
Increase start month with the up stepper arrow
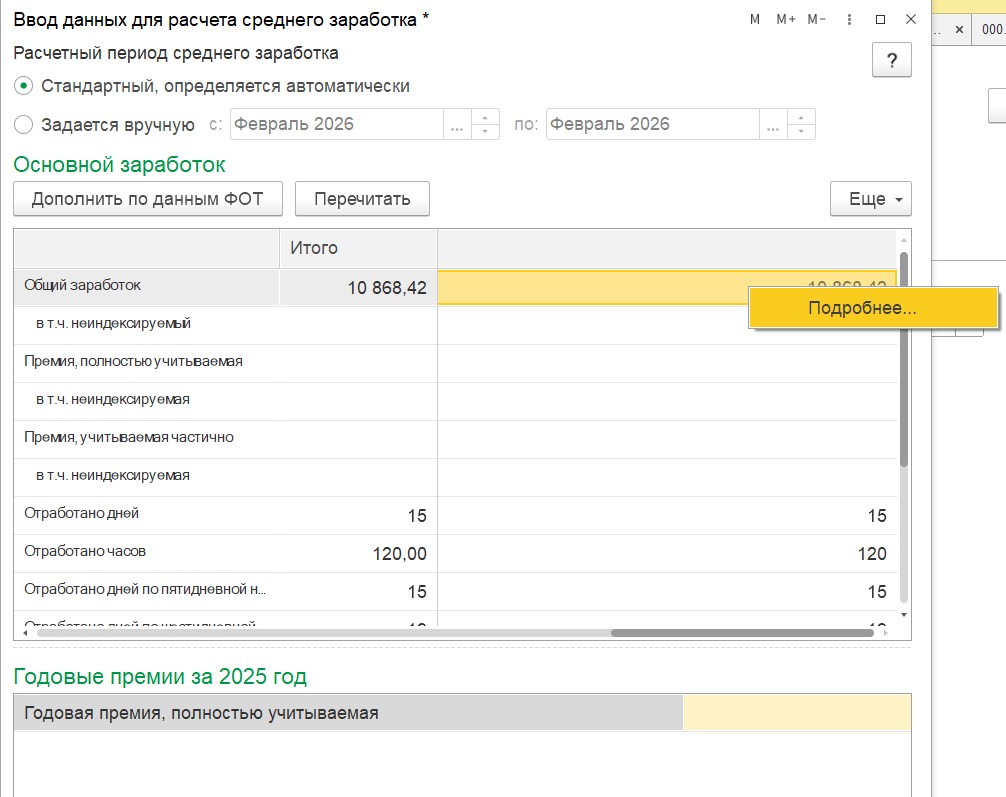[x=485, y=117]
